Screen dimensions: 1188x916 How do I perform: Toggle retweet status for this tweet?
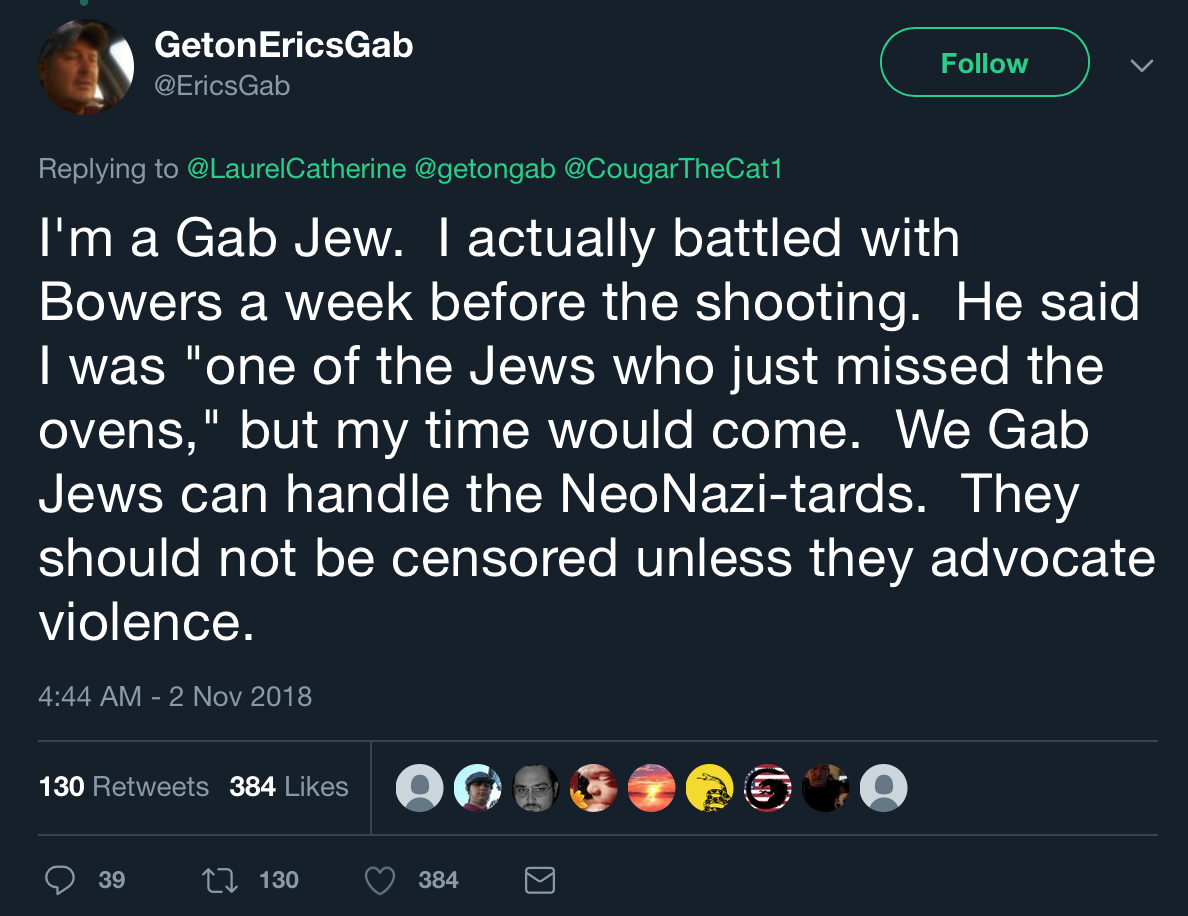tap(219, 880)
